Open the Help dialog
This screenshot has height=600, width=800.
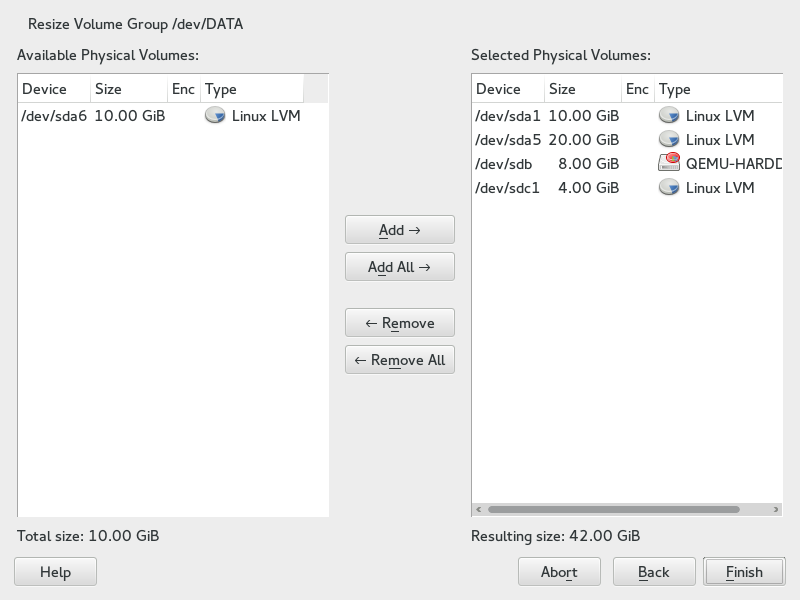55,572
